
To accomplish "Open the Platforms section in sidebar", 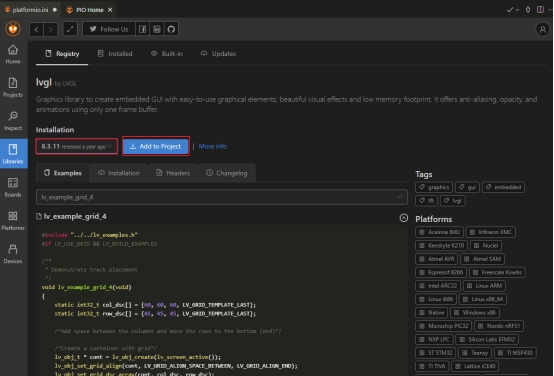I will tap(13, 221).
